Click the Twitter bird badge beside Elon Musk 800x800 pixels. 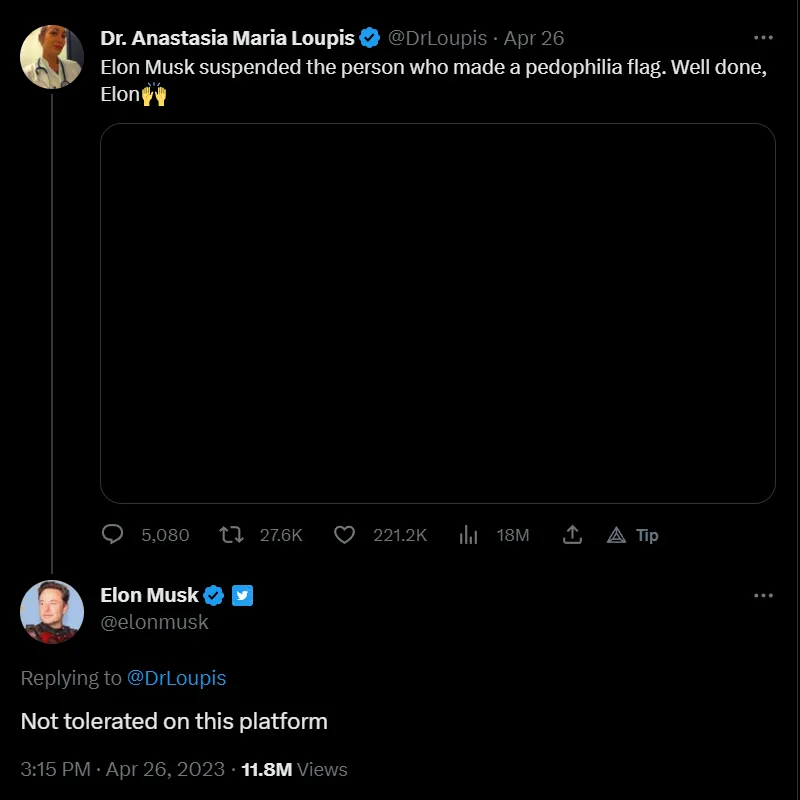tap(240, 595)
